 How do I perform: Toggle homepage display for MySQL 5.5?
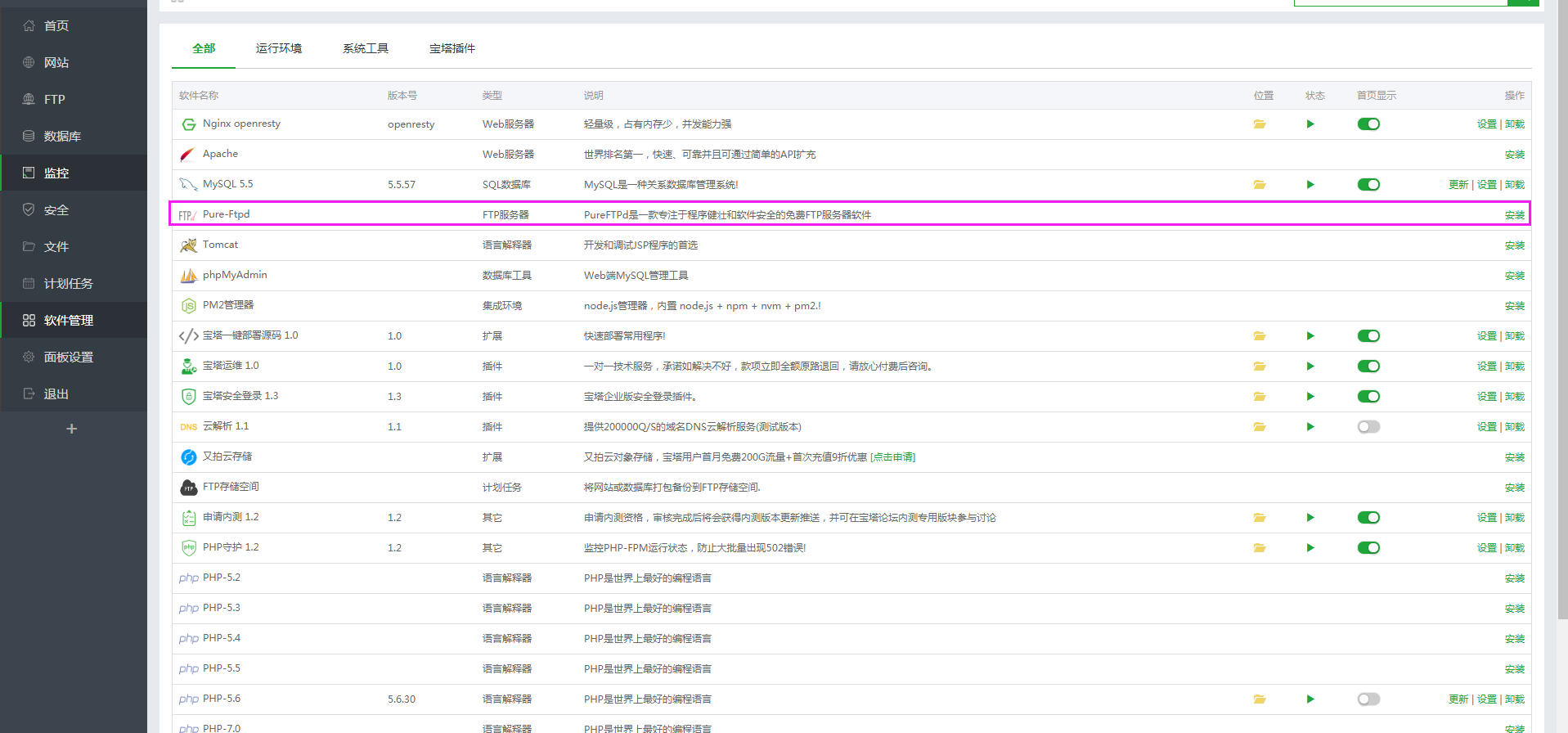(x=1368, y=185)
